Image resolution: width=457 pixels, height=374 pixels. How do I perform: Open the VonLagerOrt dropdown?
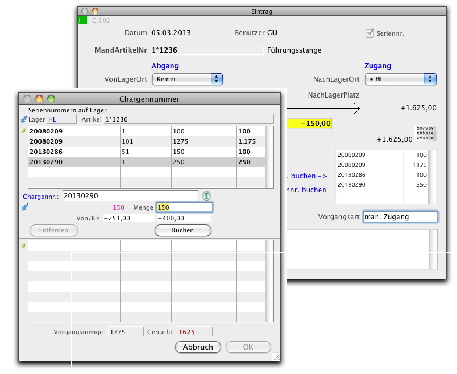click(187, 79)
